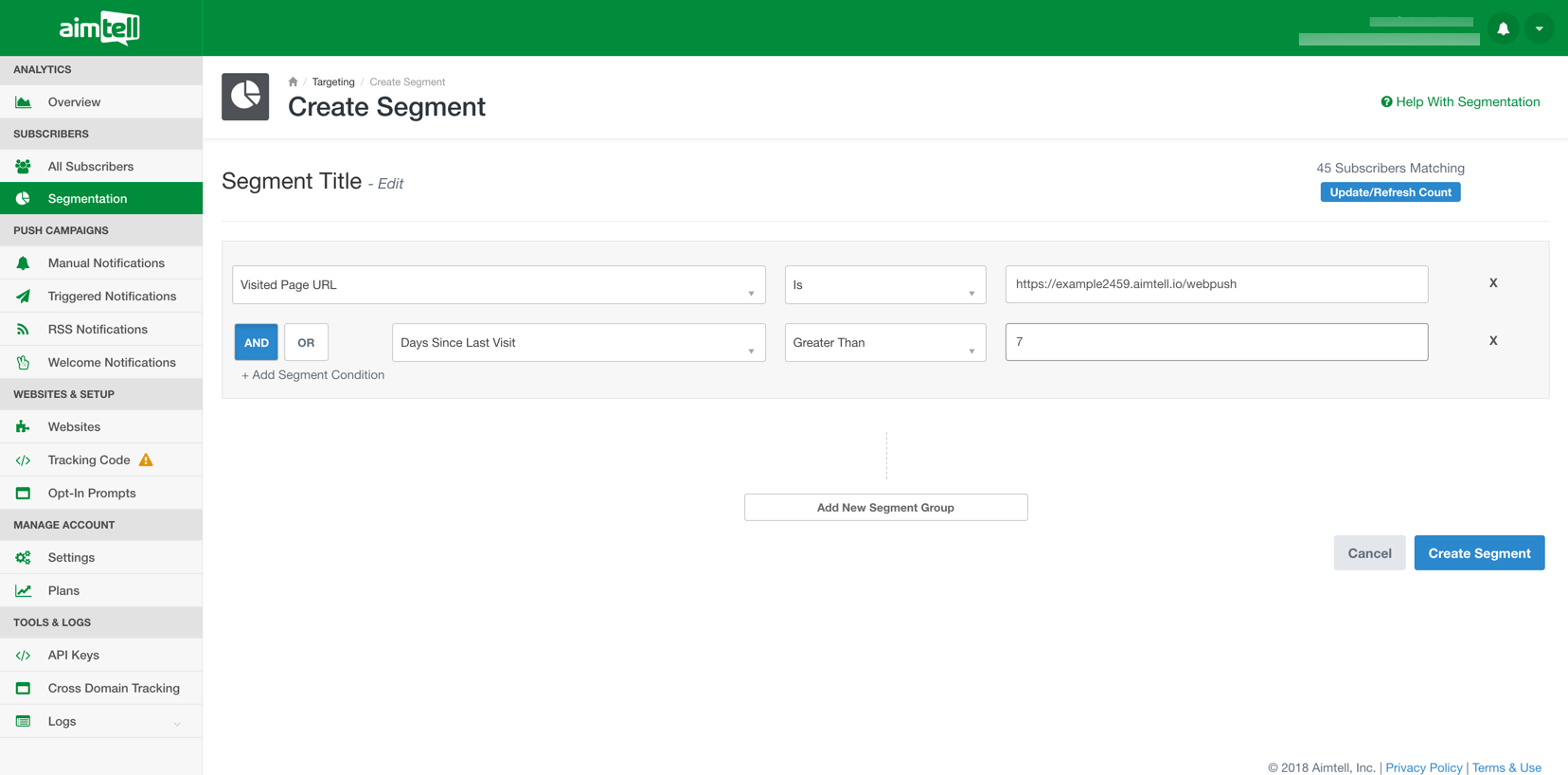Select the AND condition toggle
Screen dimensions: 1568x775
(256, 343)
